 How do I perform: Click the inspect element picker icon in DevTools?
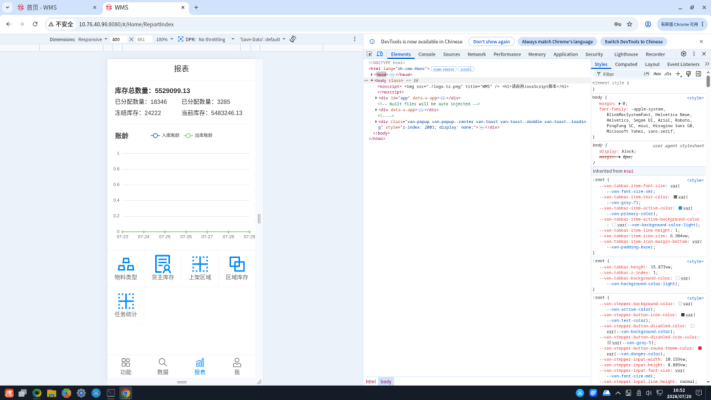(x=370, y=54)
